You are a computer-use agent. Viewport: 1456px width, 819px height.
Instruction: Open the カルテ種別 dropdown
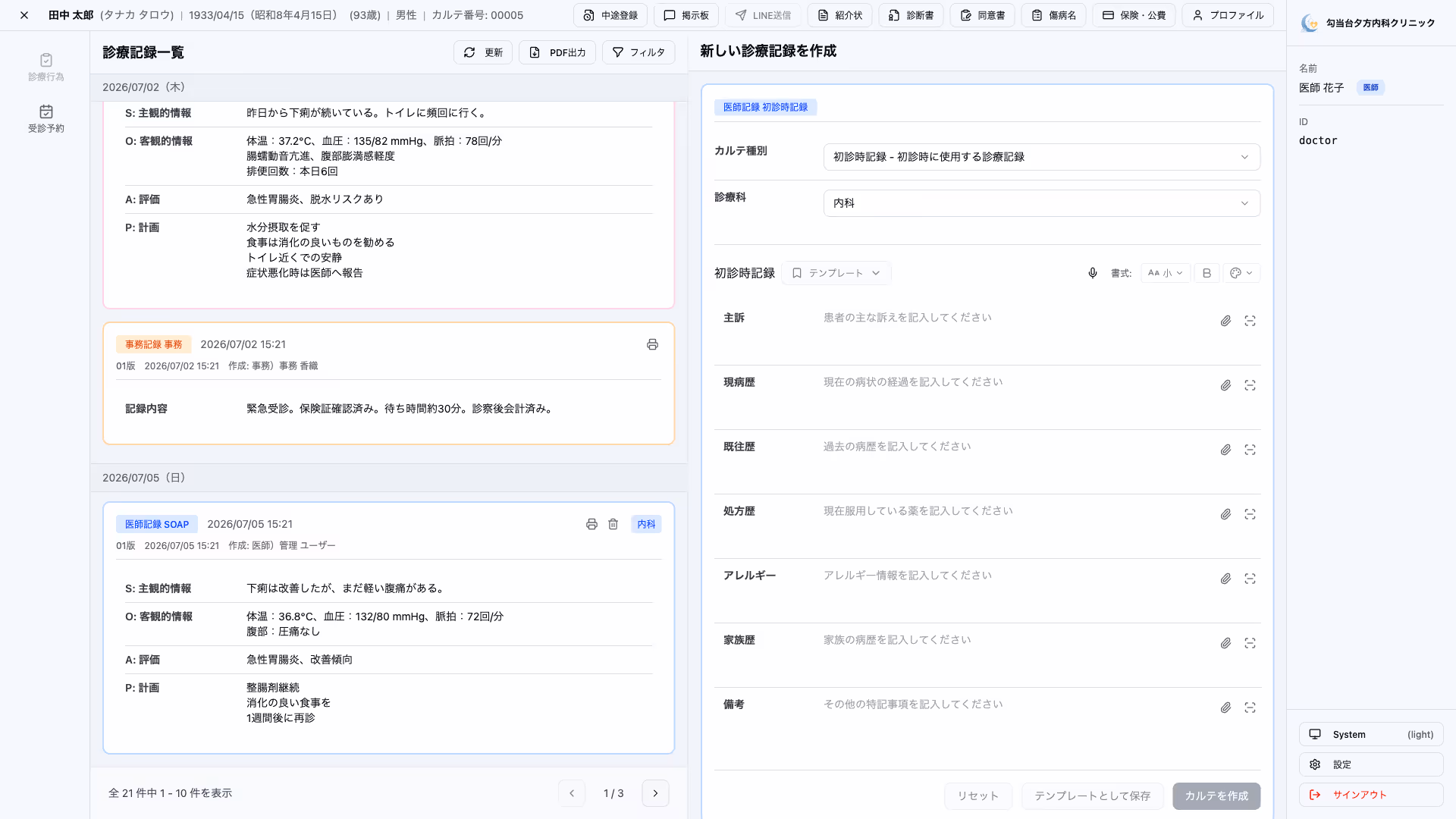coord(1041,157)
